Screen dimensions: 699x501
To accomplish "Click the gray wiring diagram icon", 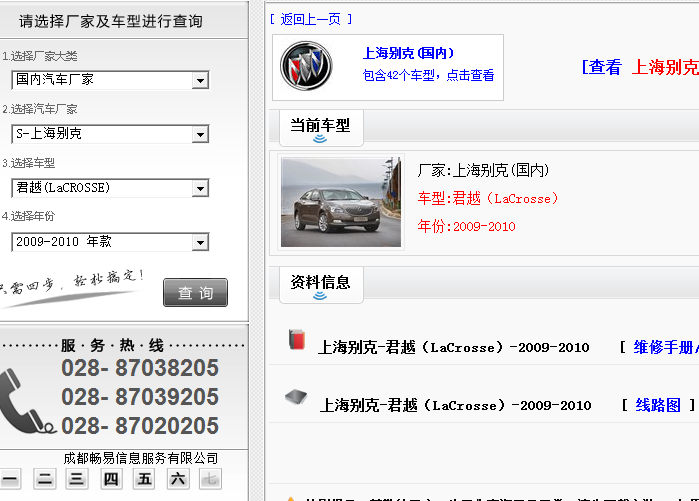I will click(x=296, y=397).
